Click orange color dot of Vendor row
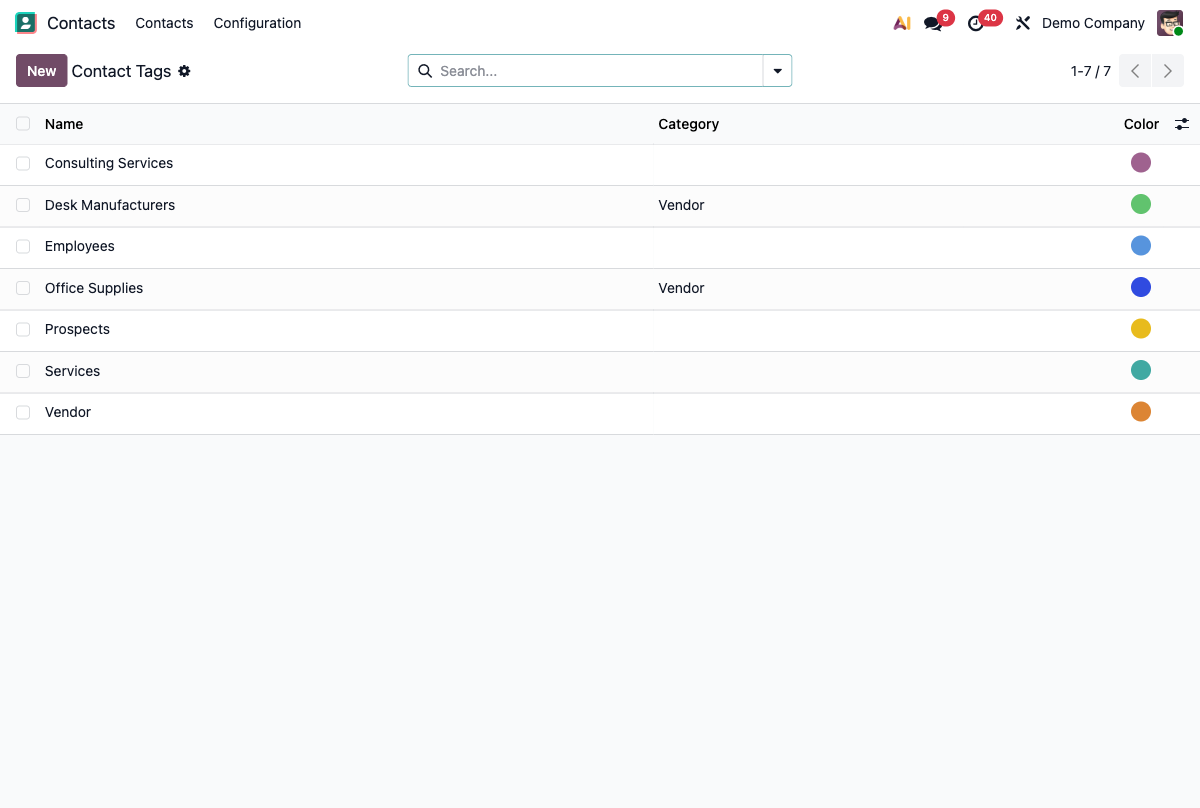 (x=1141, y=412)
